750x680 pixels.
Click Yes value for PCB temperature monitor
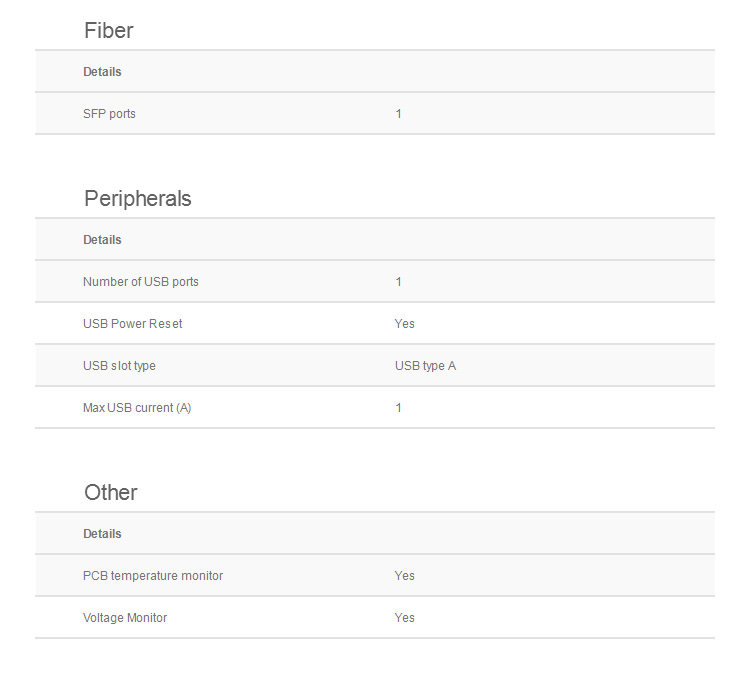[x=405, y=576]
